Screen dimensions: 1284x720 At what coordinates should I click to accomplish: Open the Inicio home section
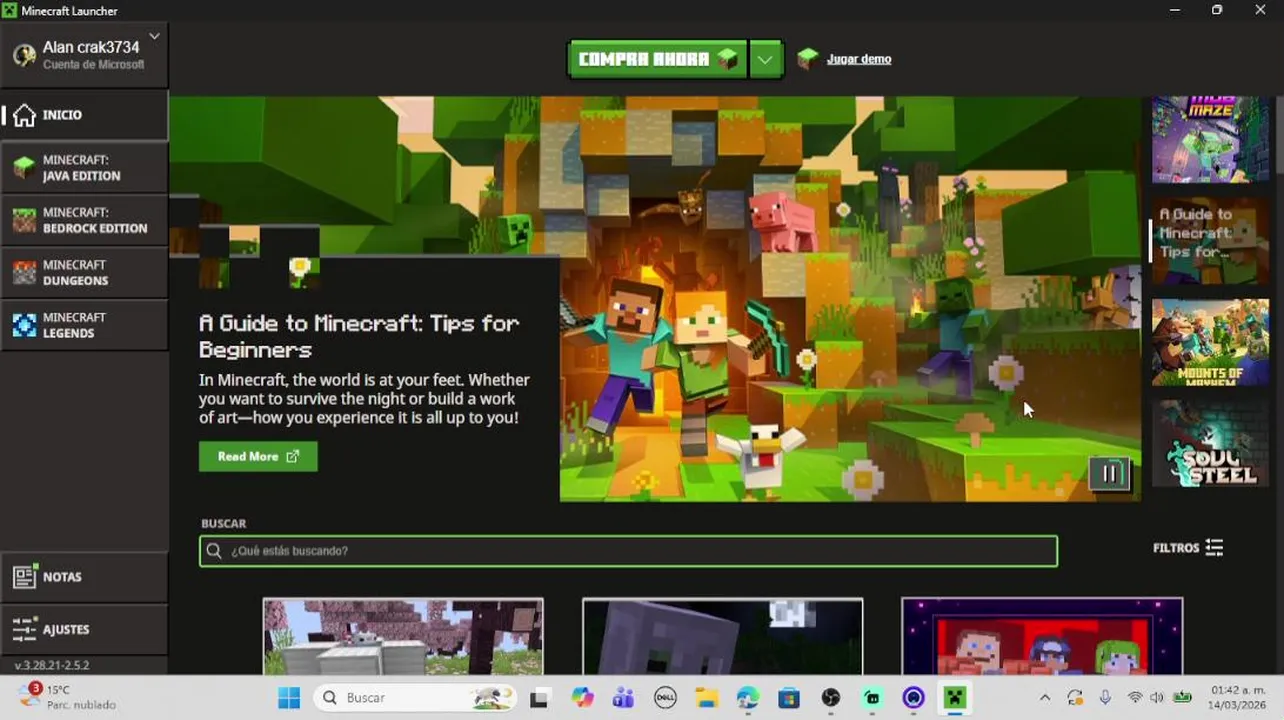[x=84, y=115]
